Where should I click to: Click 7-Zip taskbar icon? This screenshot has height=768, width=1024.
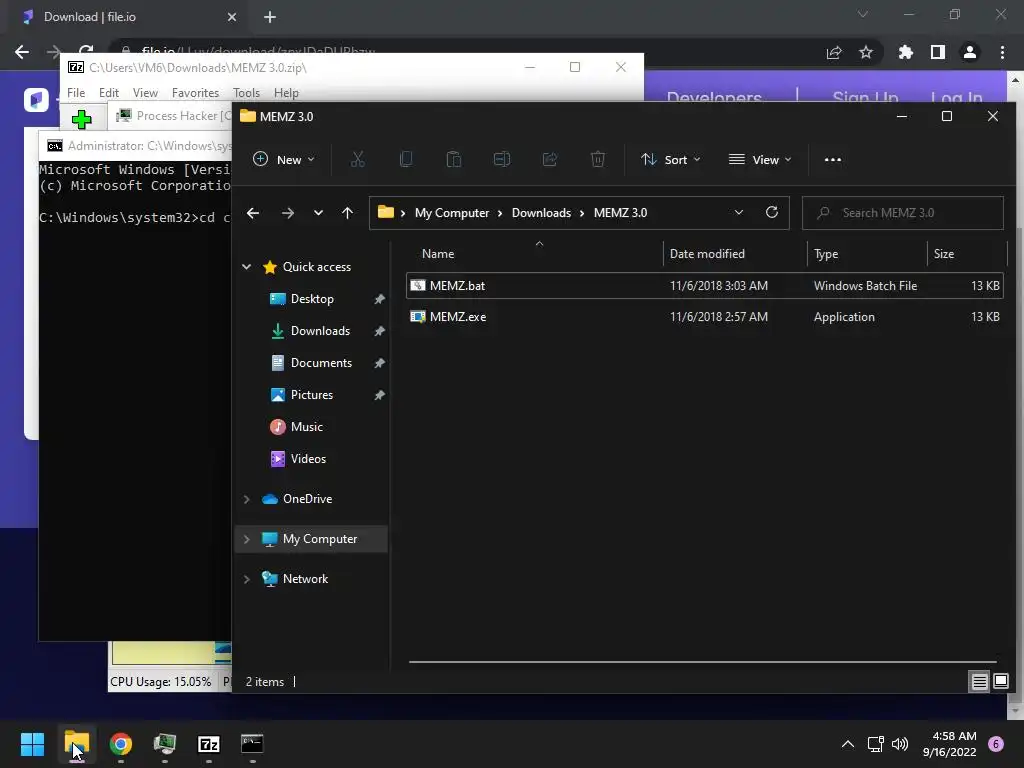209,743
